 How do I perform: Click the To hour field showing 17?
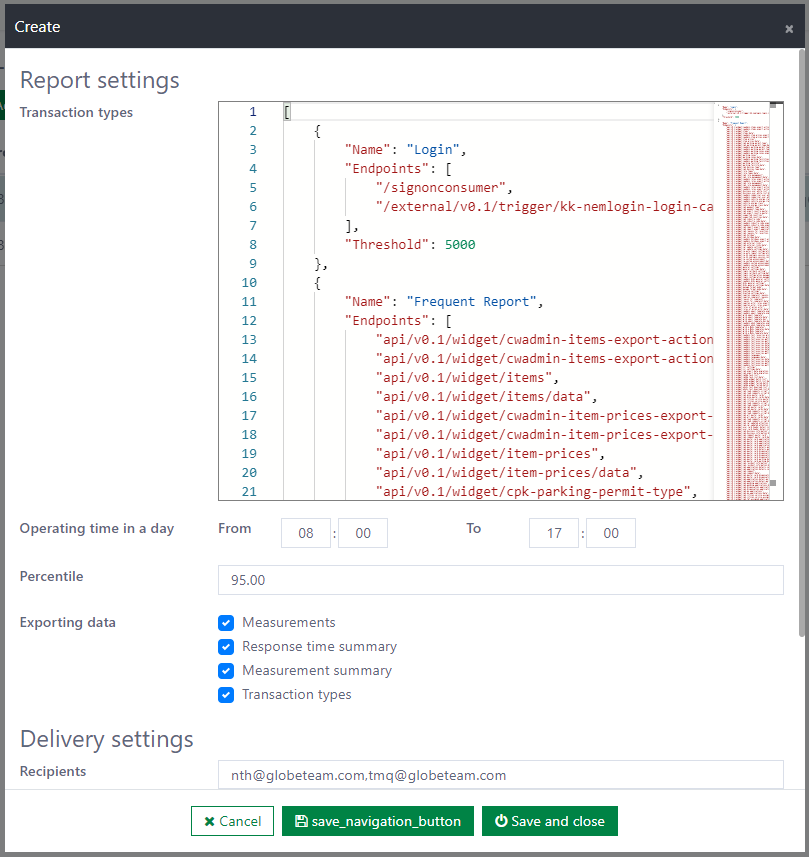(554, 534)
